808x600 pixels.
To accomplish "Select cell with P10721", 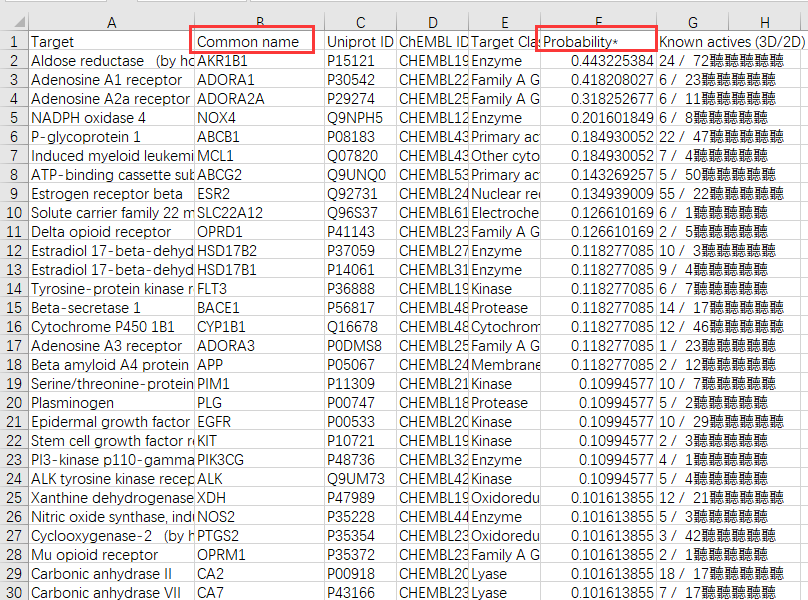I will pos(360,441).
